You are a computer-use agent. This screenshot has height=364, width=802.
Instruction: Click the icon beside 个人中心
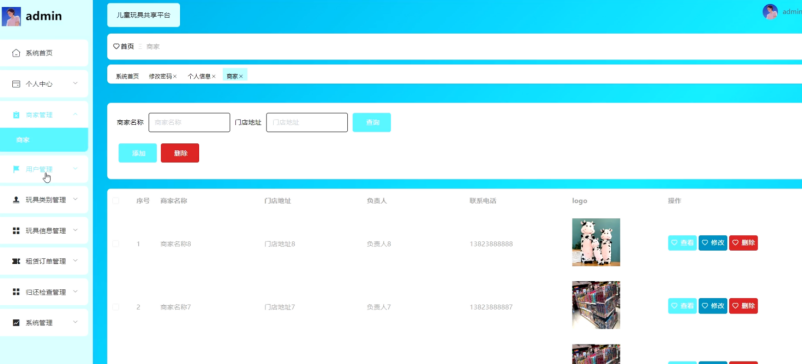[16, 84]
